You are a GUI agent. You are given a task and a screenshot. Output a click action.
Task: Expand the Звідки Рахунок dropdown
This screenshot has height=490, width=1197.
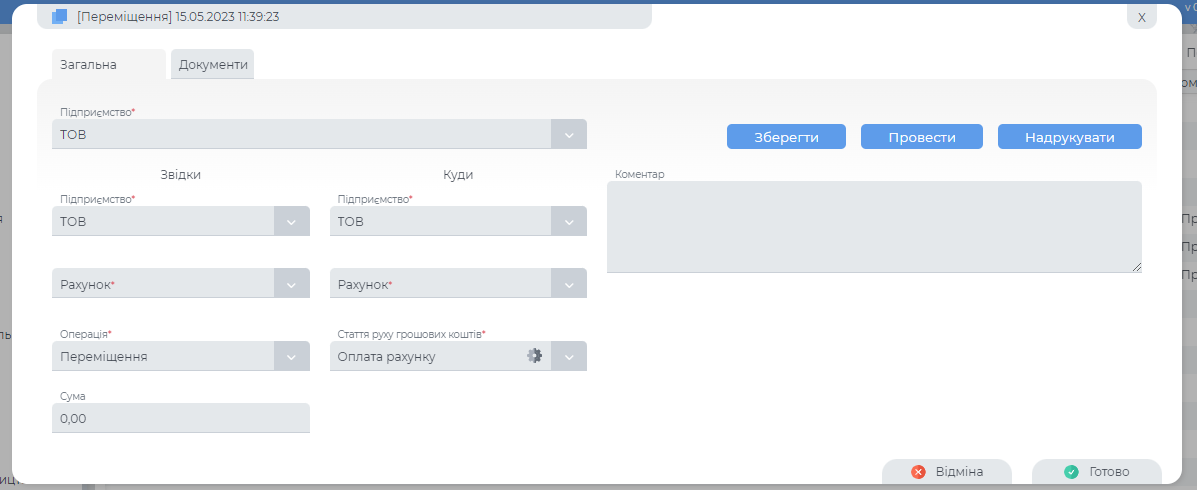[291, 284]
